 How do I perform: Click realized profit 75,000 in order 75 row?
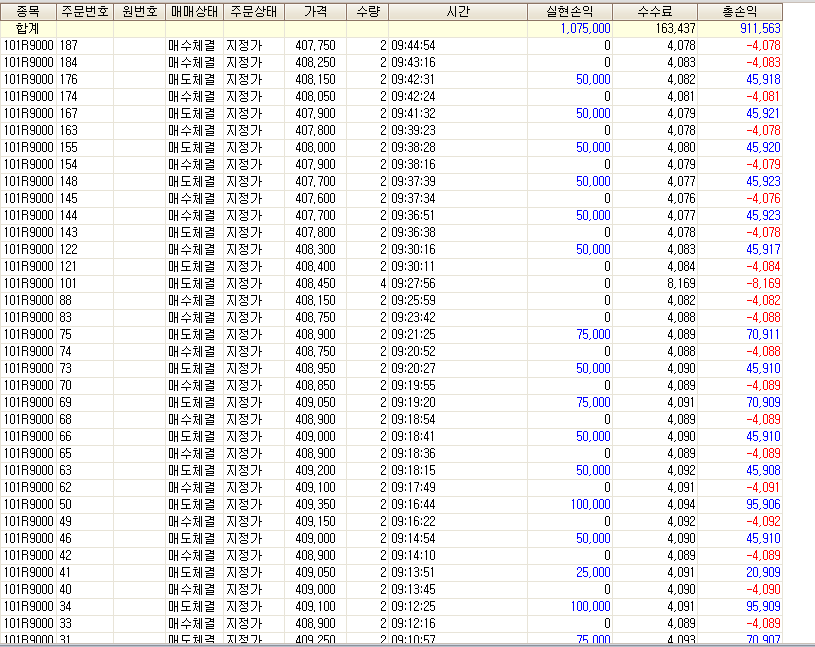click(x=593, y=335)
